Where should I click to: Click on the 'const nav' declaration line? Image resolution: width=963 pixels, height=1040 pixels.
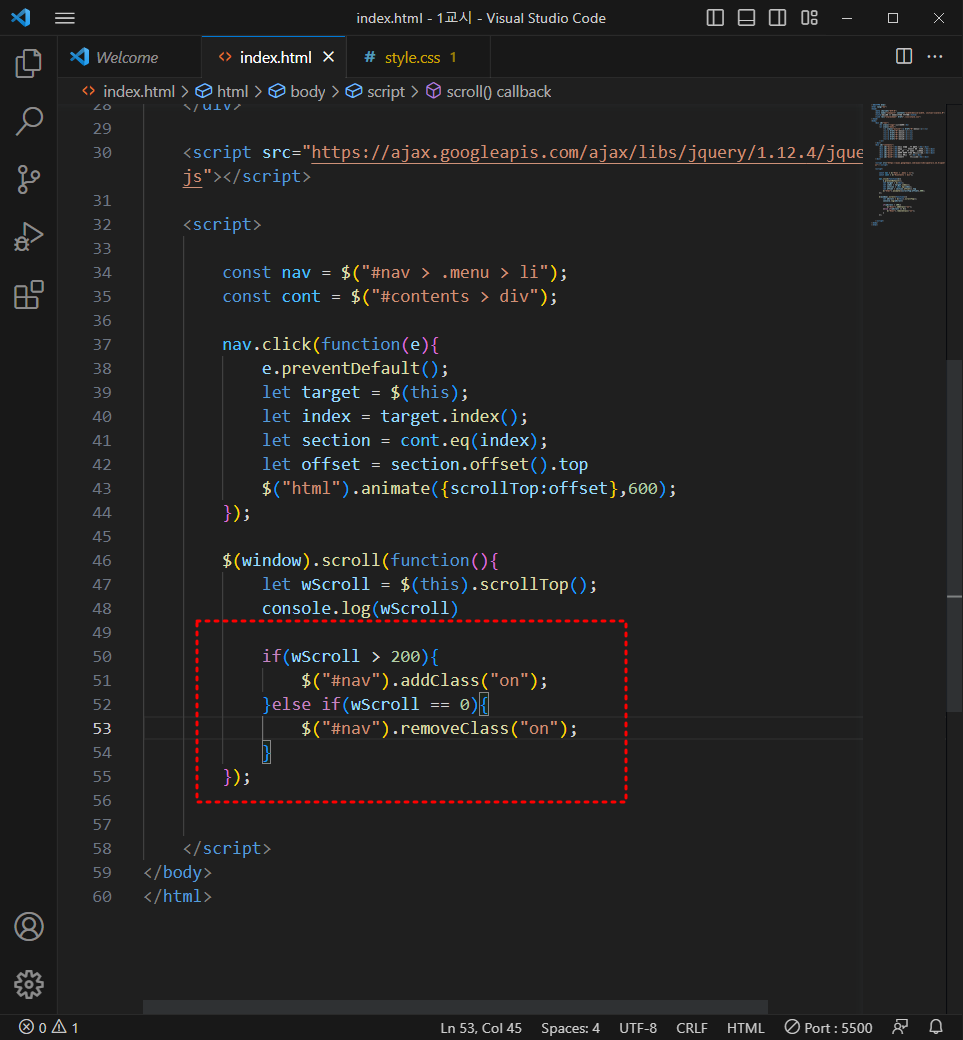tap(395, 273)
